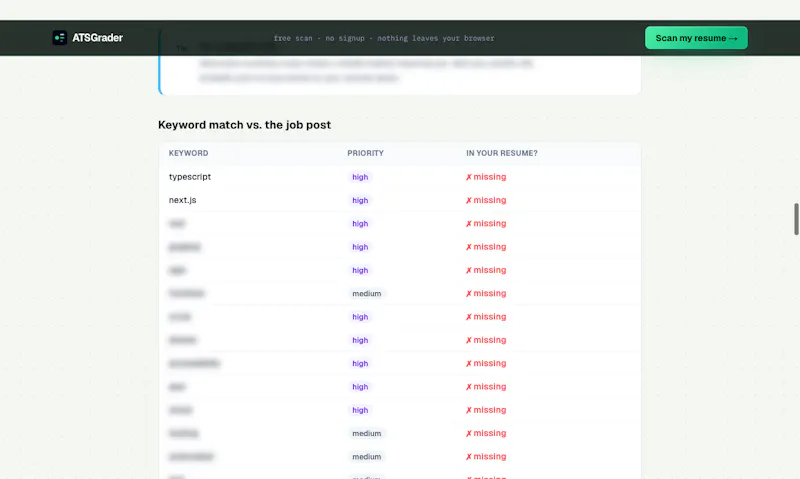The image size is (800, 479).
Task: Click the ATSGrader logo icon
Action: click(x=60, y=38)
